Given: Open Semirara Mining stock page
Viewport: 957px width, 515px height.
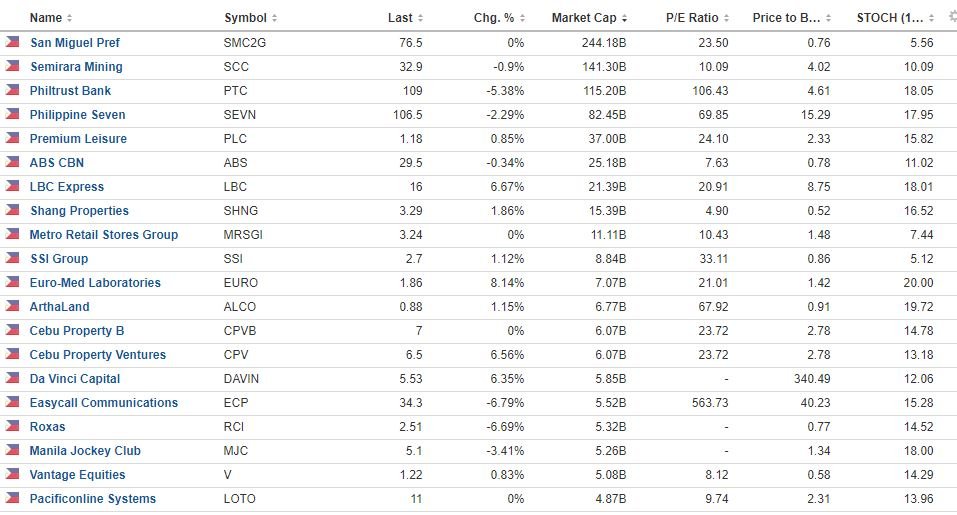Looking at the screenshot, I should click(76, 67).
